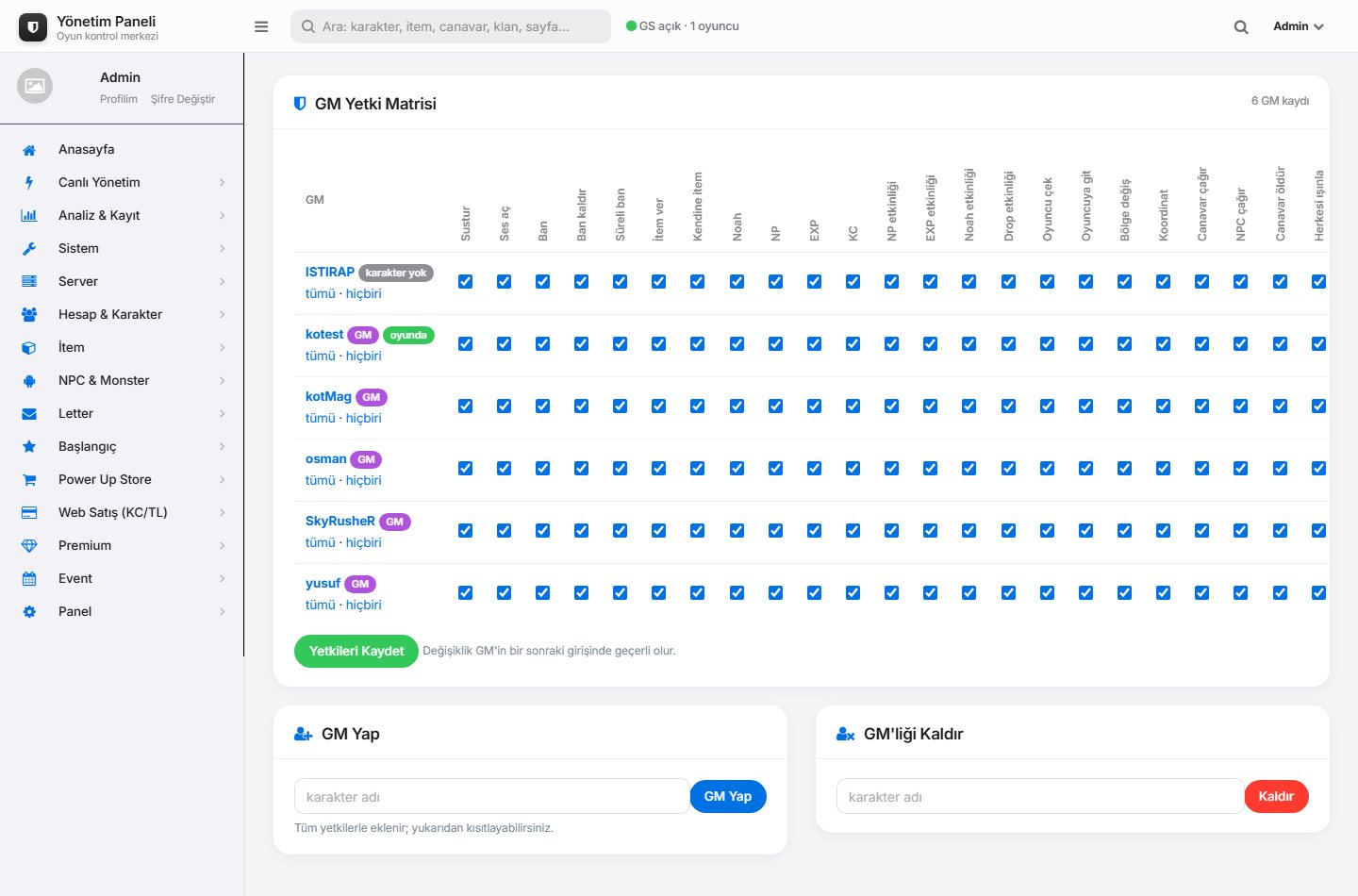This screenshot has height=896, width=1358.
Task: Click the Yetkileri Kaydet button
Action: (x=356, y=651)
